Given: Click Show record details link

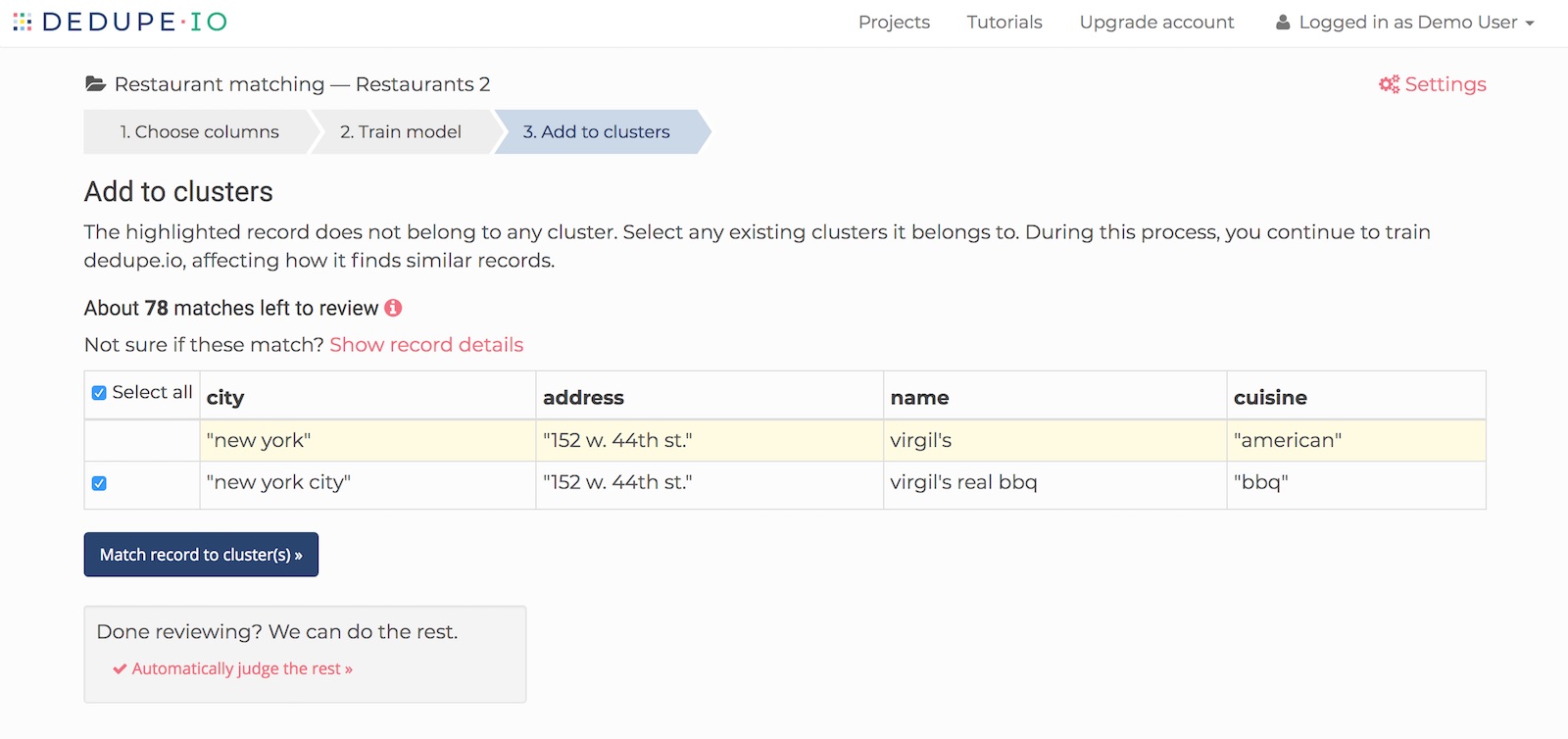Looking at the screenshot, I should tap(426, 345).
